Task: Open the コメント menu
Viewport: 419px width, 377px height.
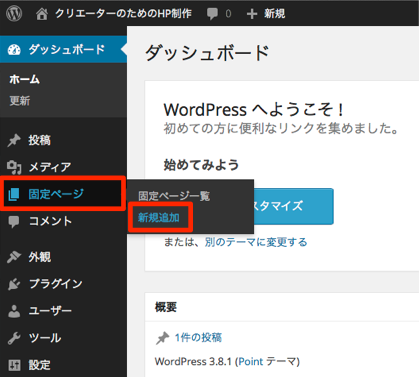Action: 50,221
